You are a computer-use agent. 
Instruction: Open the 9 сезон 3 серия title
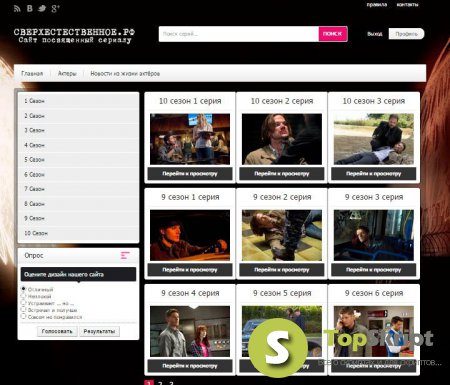pos(374,197)
